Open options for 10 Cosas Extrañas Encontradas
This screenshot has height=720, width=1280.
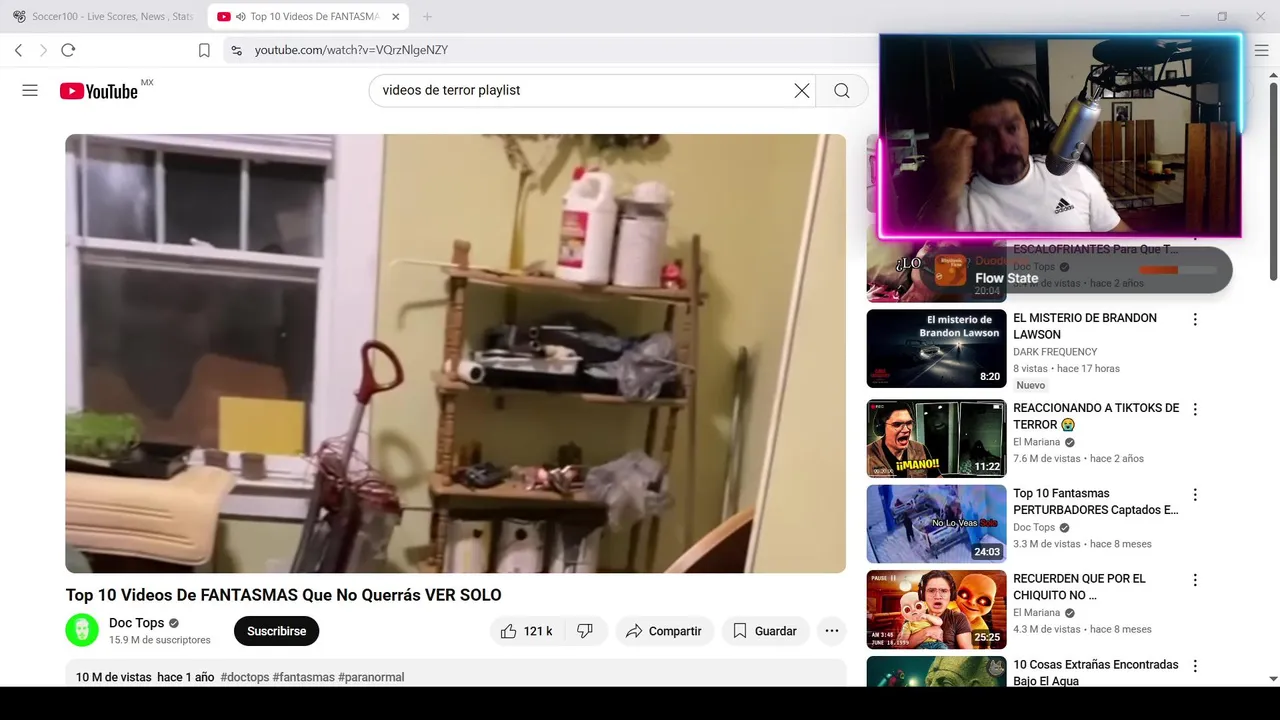pyautogui.click(x=1195, y=666)
